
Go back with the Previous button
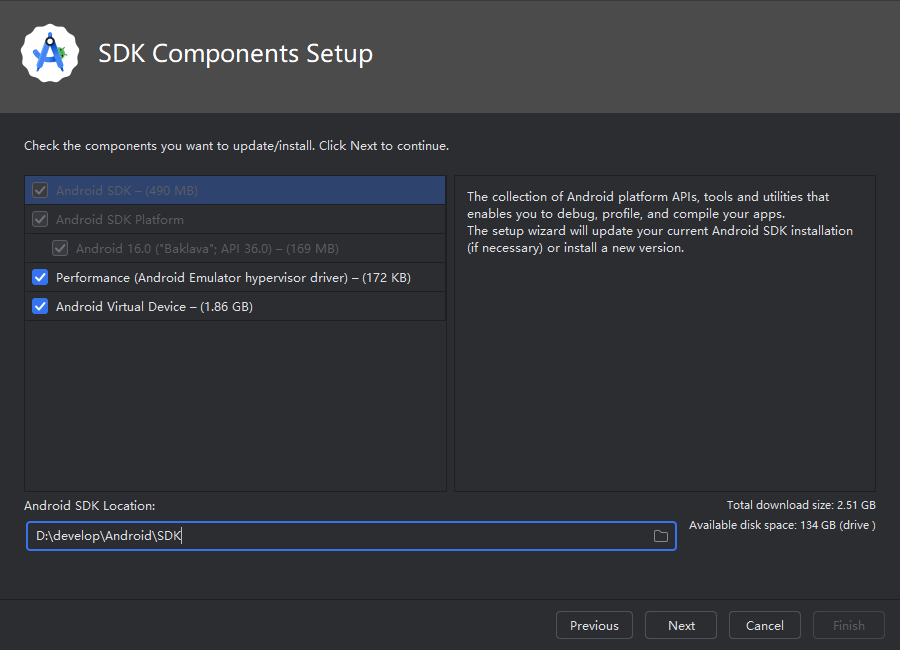[594, 625]
